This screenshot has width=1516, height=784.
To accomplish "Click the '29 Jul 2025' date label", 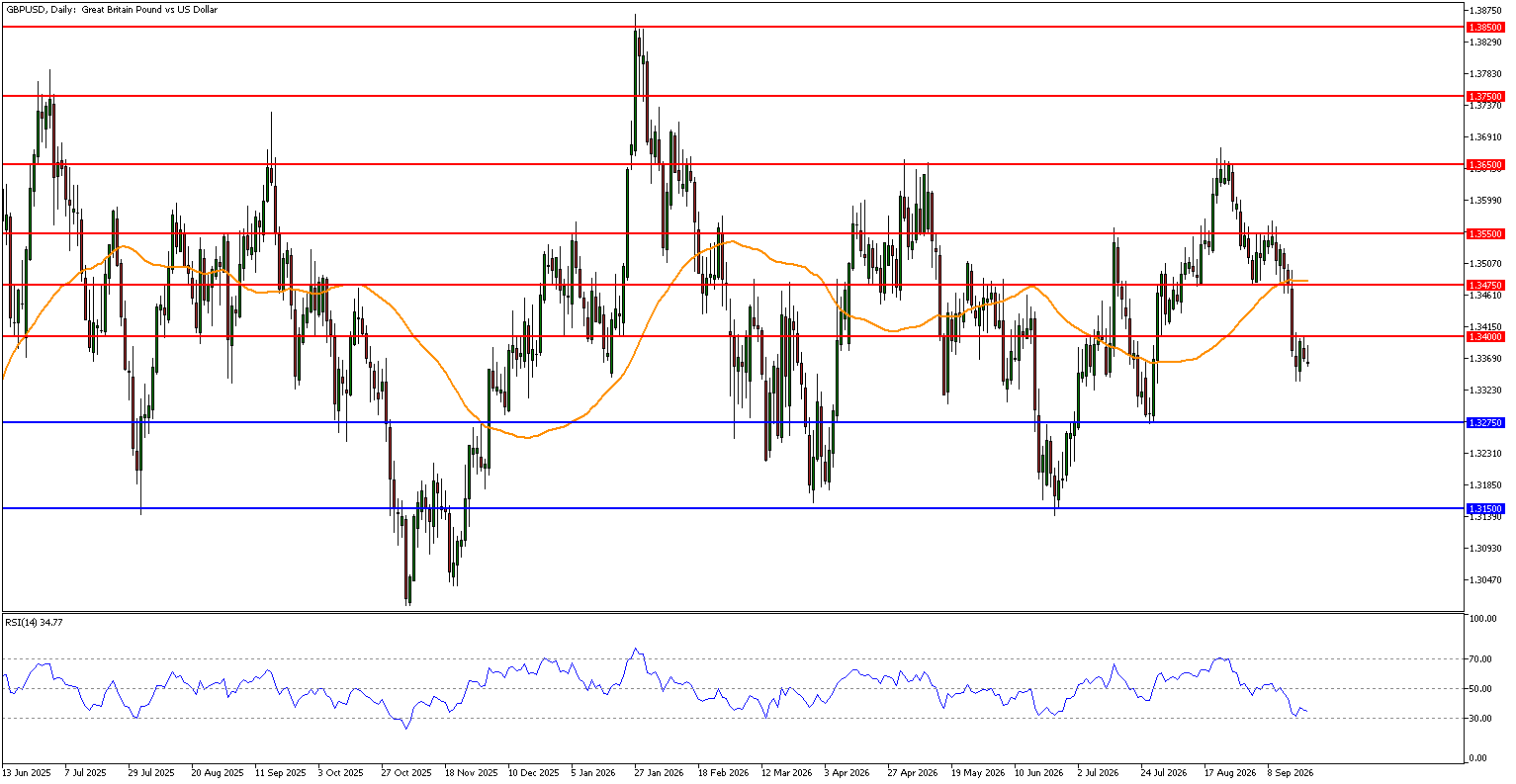I will pos(151,772).
